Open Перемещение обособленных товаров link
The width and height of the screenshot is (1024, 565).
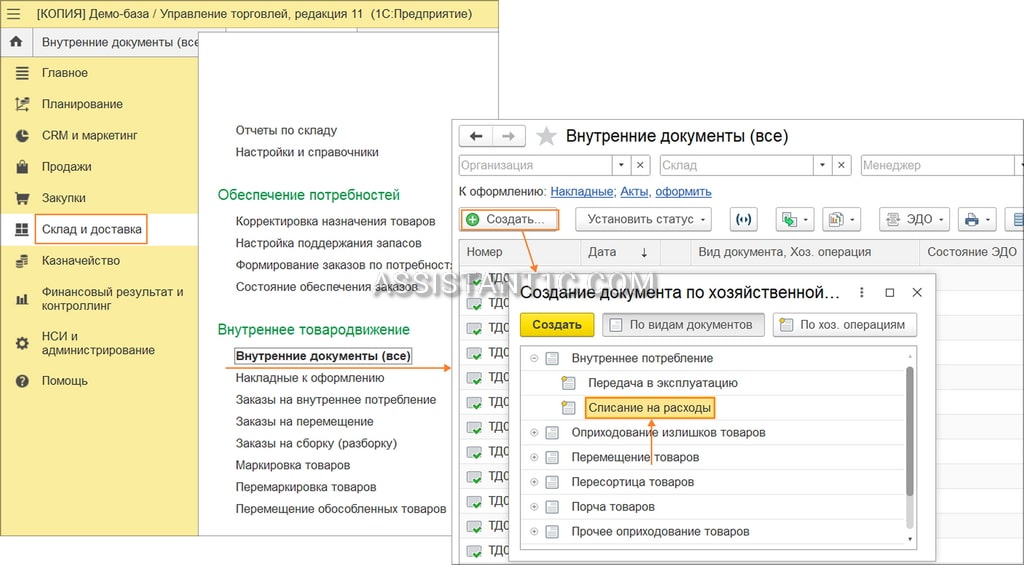point(341,508)
